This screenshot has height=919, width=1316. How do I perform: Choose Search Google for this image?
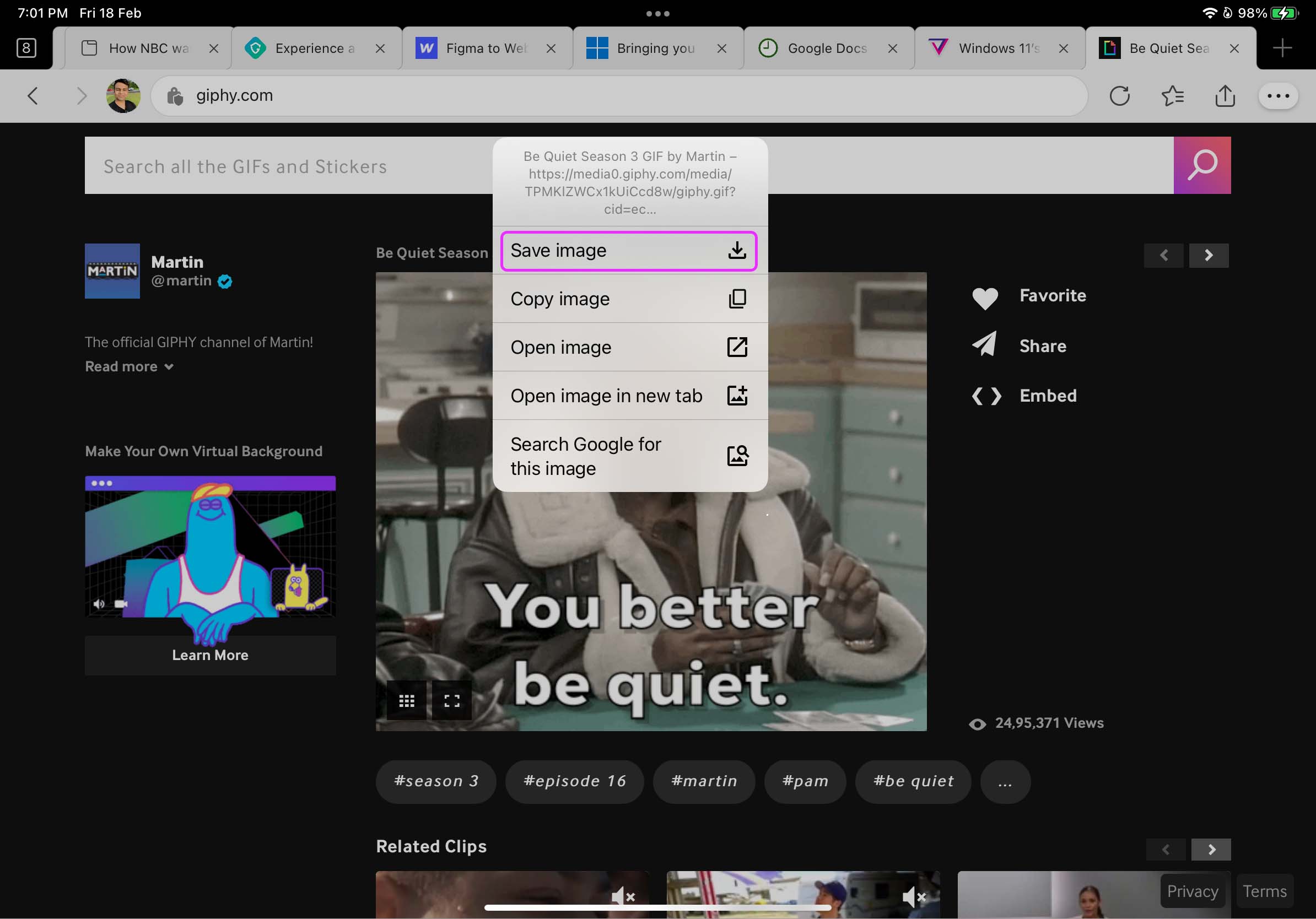click(630, 456)
